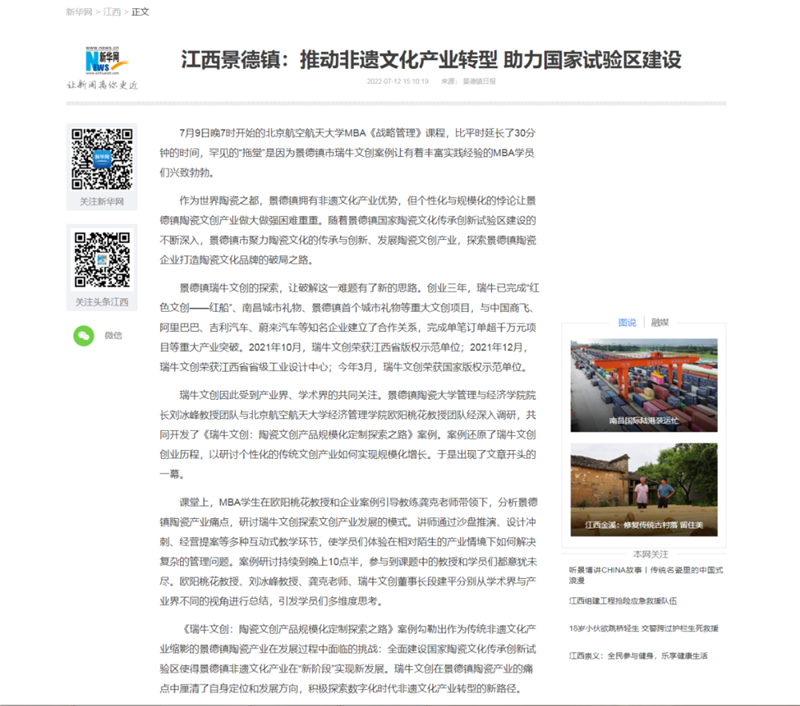Viewport: 800px width, 706px height.
Task: Click the Xinhua News logo
Action: pyautogui.click(x=106, y=61)
